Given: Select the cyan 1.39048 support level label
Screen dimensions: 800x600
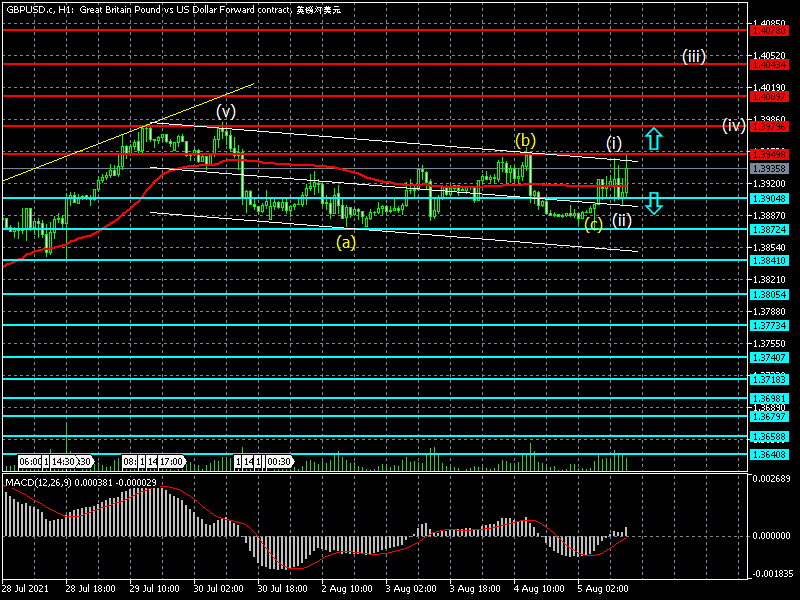Looking at the screenshot, I should (x=768, y=198).
